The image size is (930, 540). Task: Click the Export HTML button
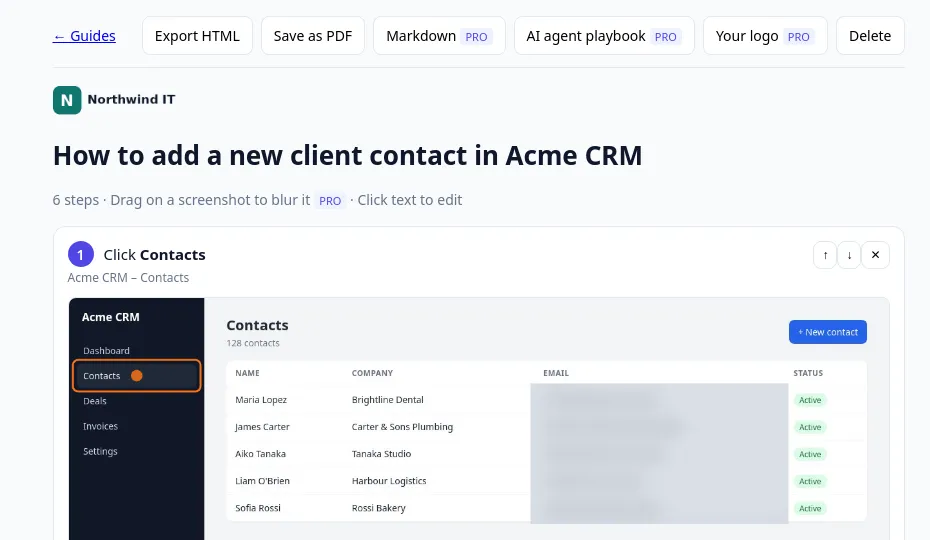[198, 36]
